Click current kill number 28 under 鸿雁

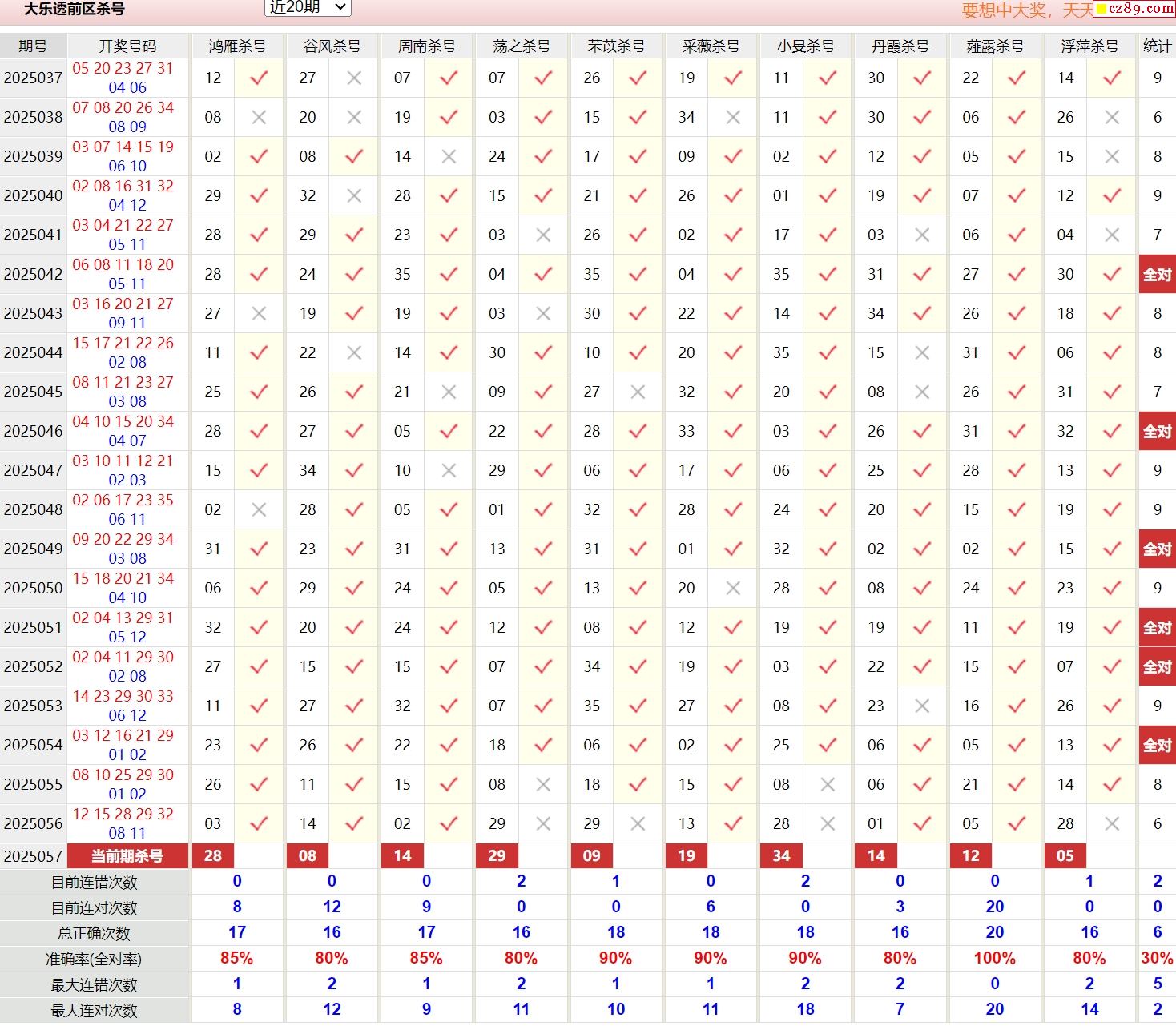pos(213,855)
